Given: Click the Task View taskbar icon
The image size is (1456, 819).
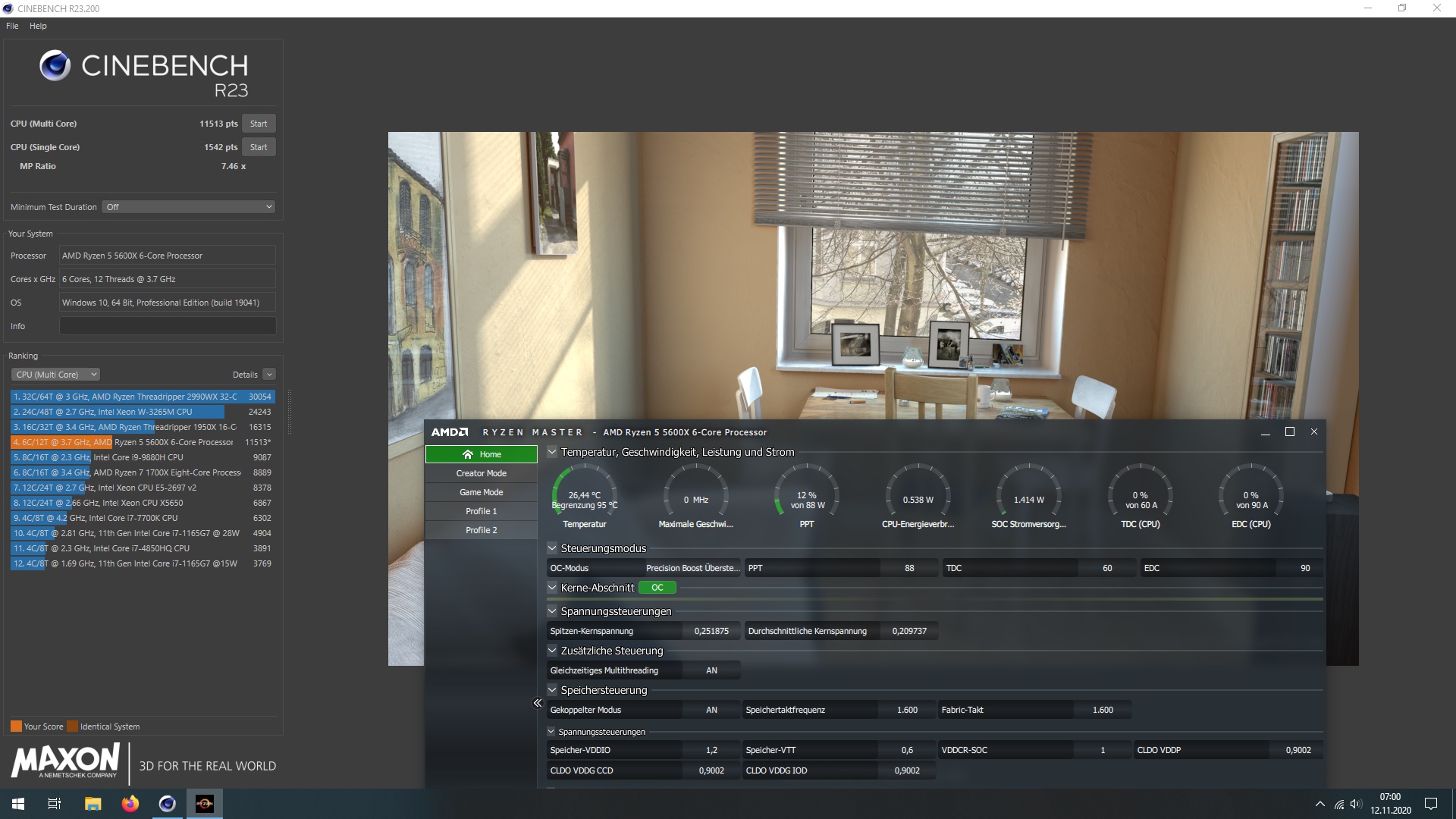Looking at the screenshot, I should [55, 804].
